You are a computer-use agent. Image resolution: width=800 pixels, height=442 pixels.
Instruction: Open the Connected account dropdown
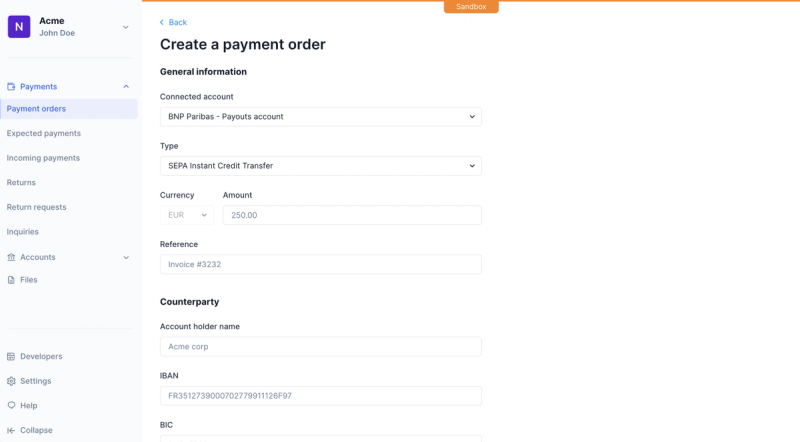pyautogui.click(x=321, y=117)
